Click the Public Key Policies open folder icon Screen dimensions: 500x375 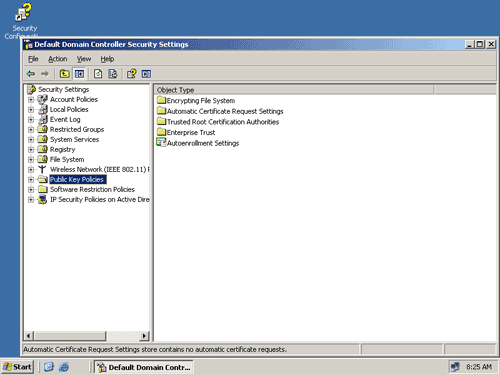click(x=42, y=179)
